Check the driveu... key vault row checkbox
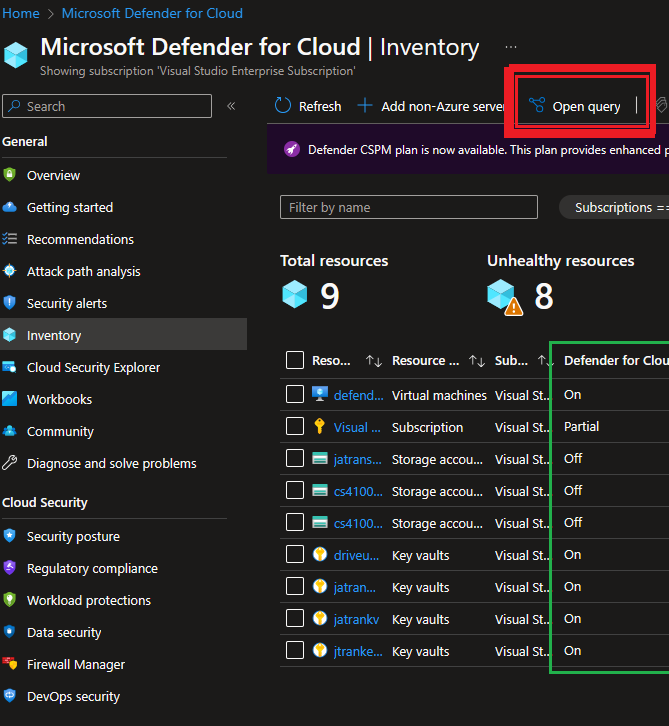669x726 pixels. click(295, 554)
